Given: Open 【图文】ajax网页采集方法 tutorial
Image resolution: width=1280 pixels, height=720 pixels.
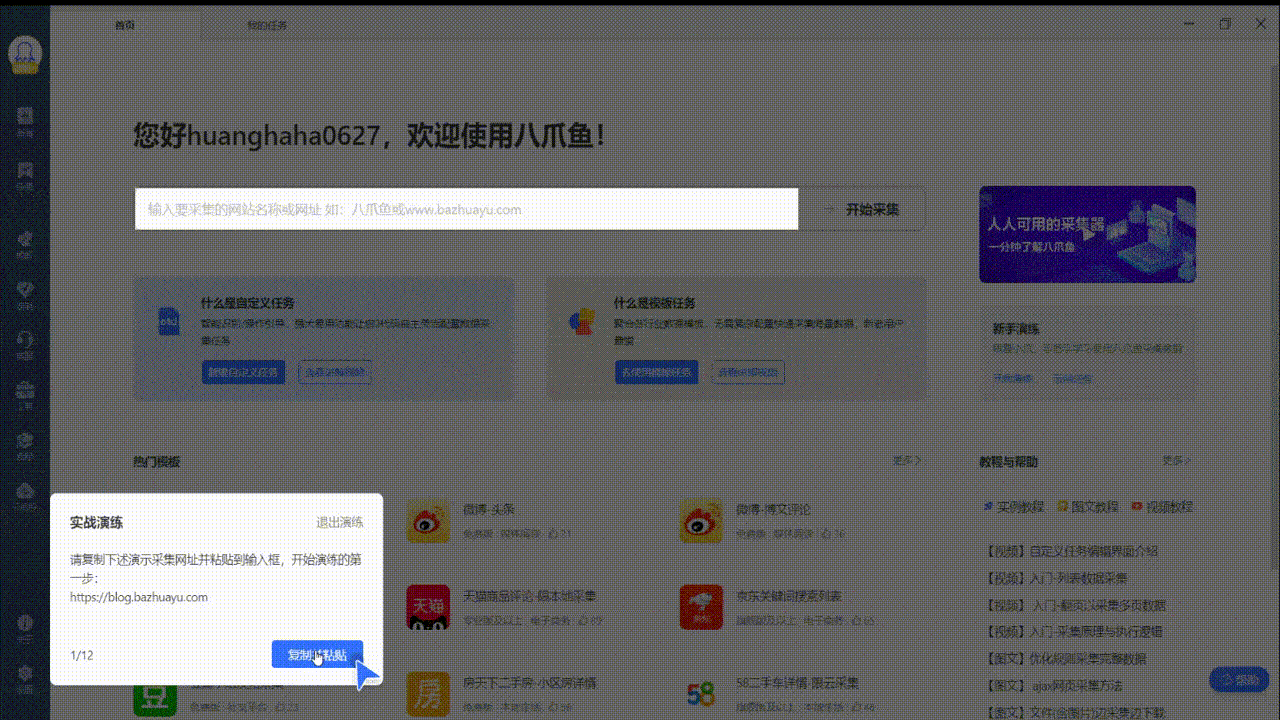Looking at the screenshot, I should tap(1056, 686).
